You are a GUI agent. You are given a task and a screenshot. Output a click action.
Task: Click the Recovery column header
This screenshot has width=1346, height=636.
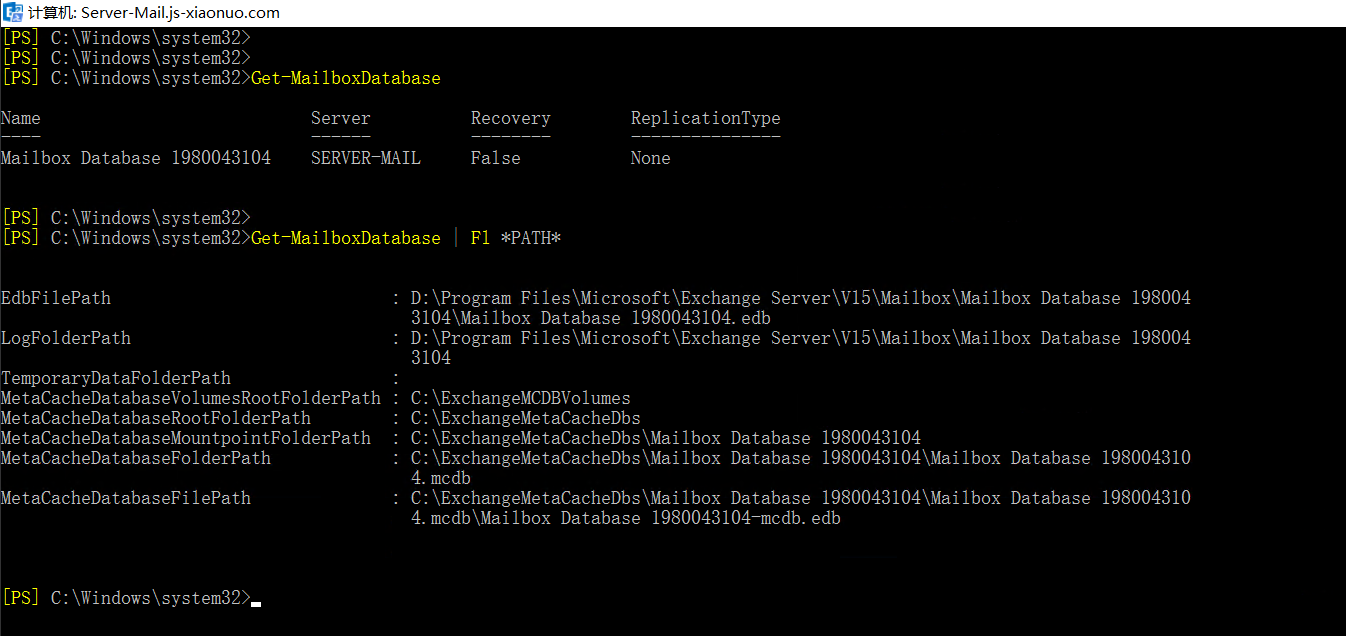[511, 118]
